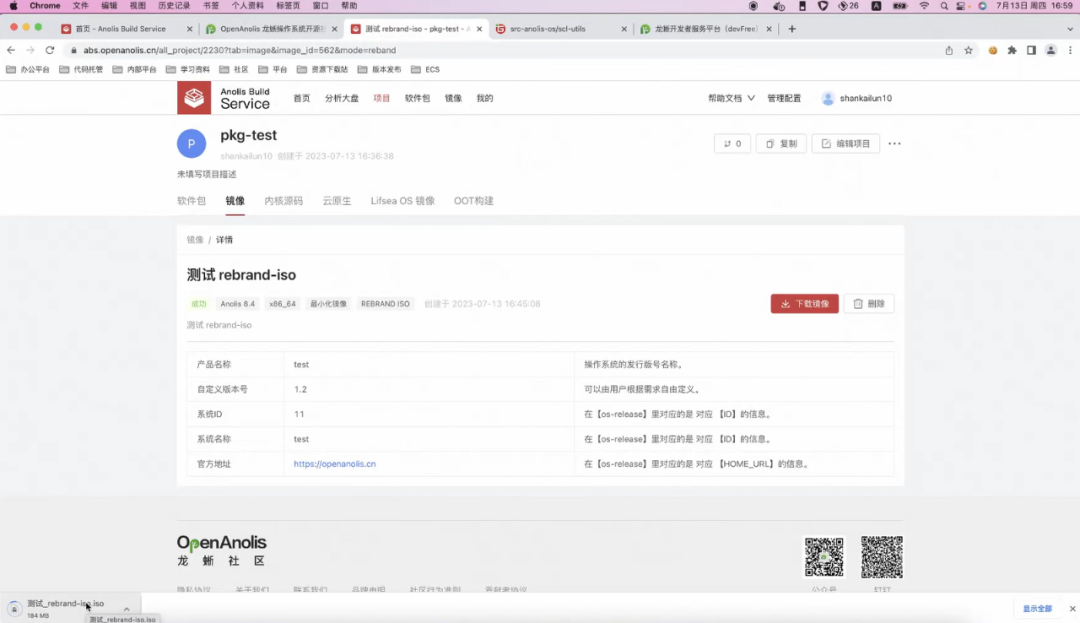Click the share page icon in address bar
This screenshot has height=623, width=1080.
[949, 50]
